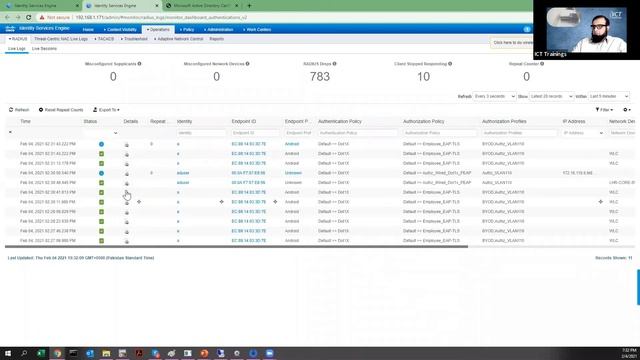Click the Refresh button above the table
640x360 pixels.
[x=19, y=110]
